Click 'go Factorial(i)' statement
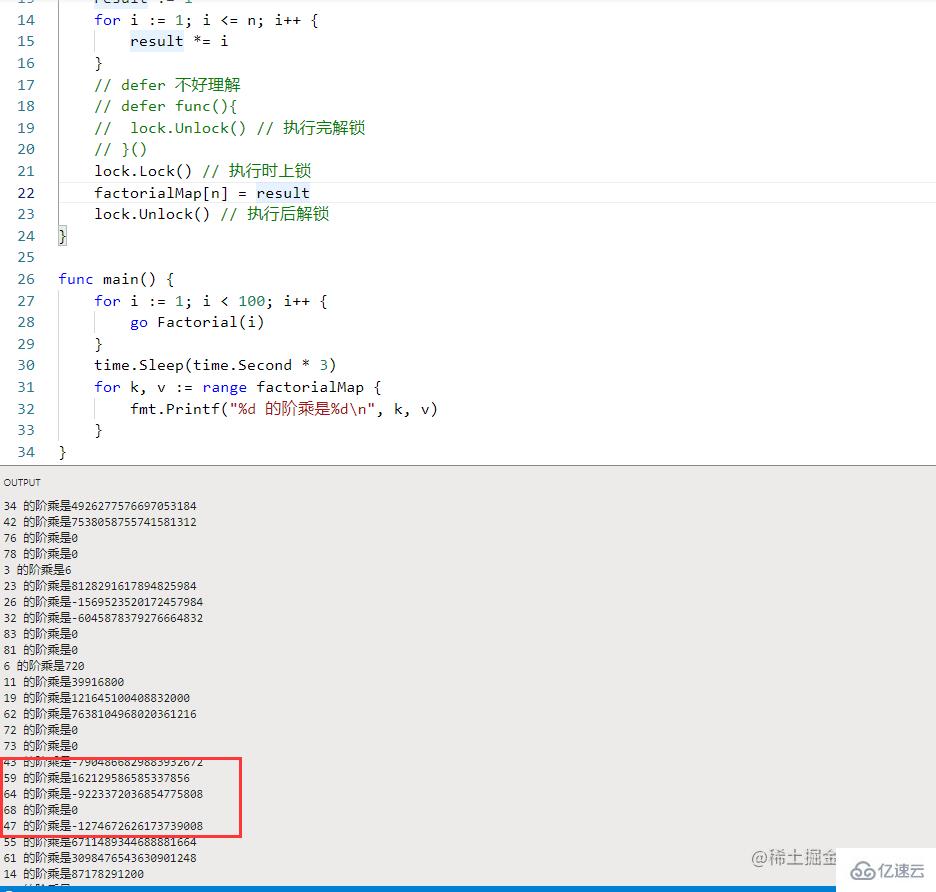 click(197, 322)
